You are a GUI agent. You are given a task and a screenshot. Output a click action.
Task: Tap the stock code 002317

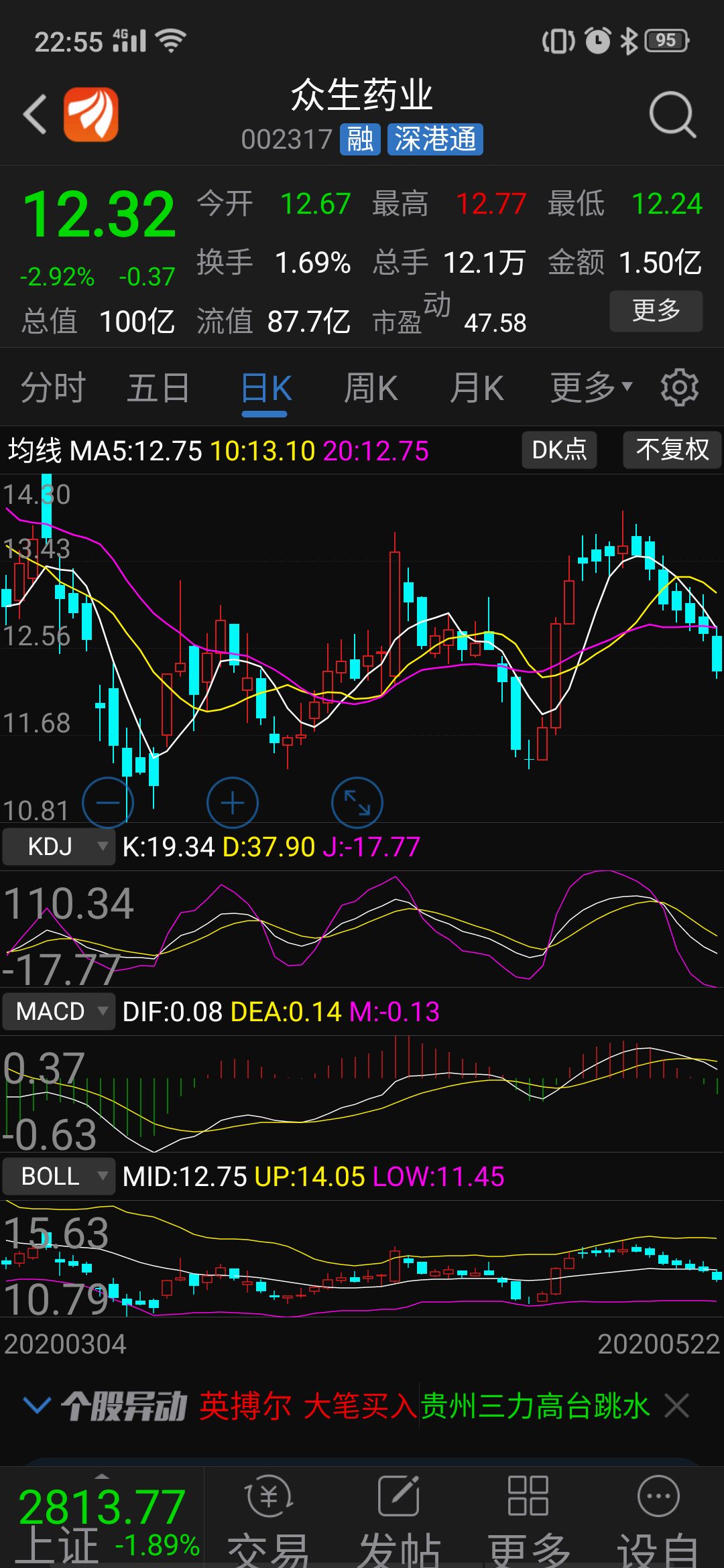click(287, 140)
